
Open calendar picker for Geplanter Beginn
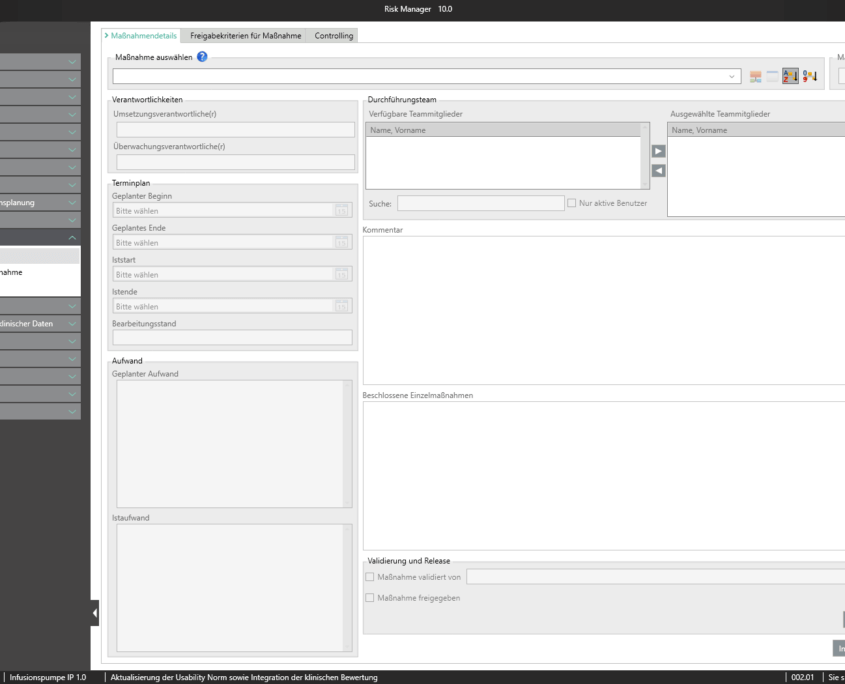click(x=341, y=211)
